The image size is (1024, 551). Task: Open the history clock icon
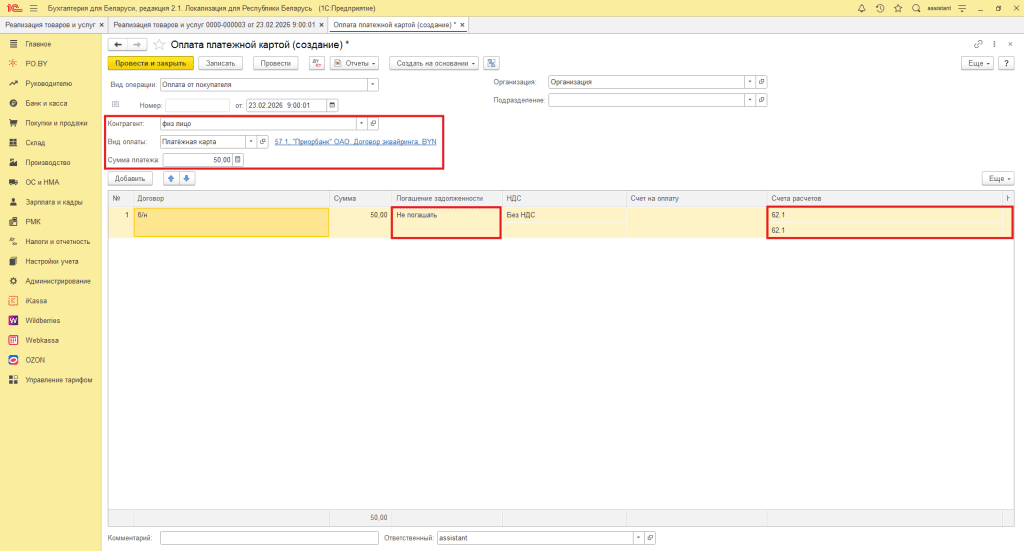tap(879, 8)
